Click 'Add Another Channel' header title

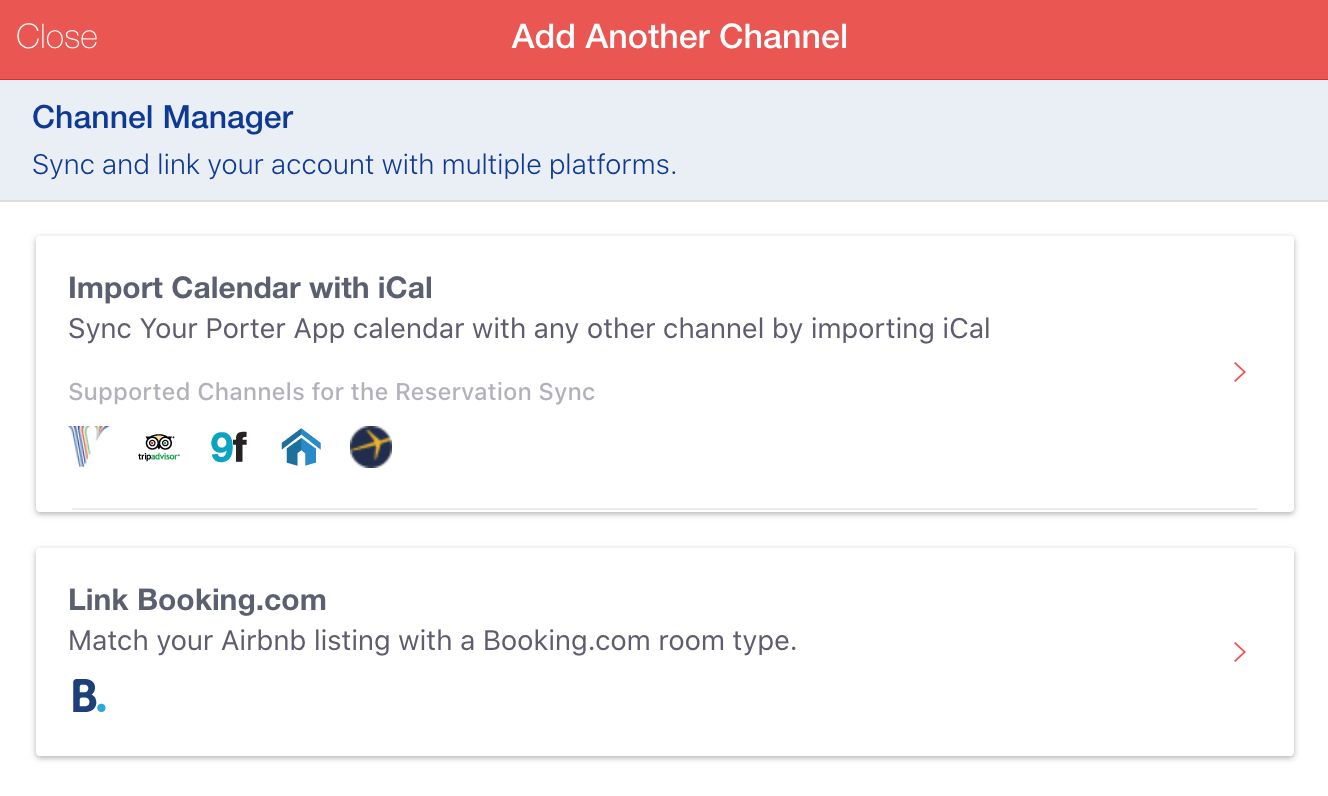click(x=680, y=38)
